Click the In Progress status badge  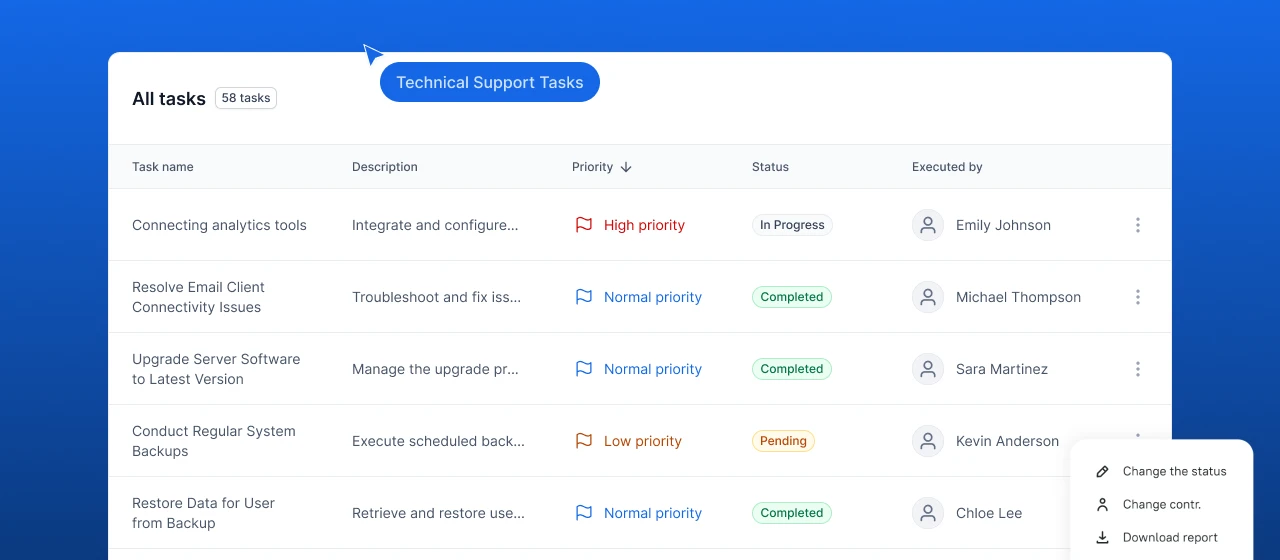pyautogui.click(x=792, y=225)
